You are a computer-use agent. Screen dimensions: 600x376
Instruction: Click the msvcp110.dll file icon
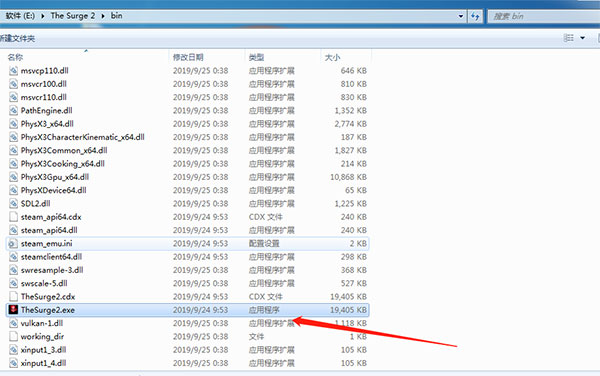point(13,71)
